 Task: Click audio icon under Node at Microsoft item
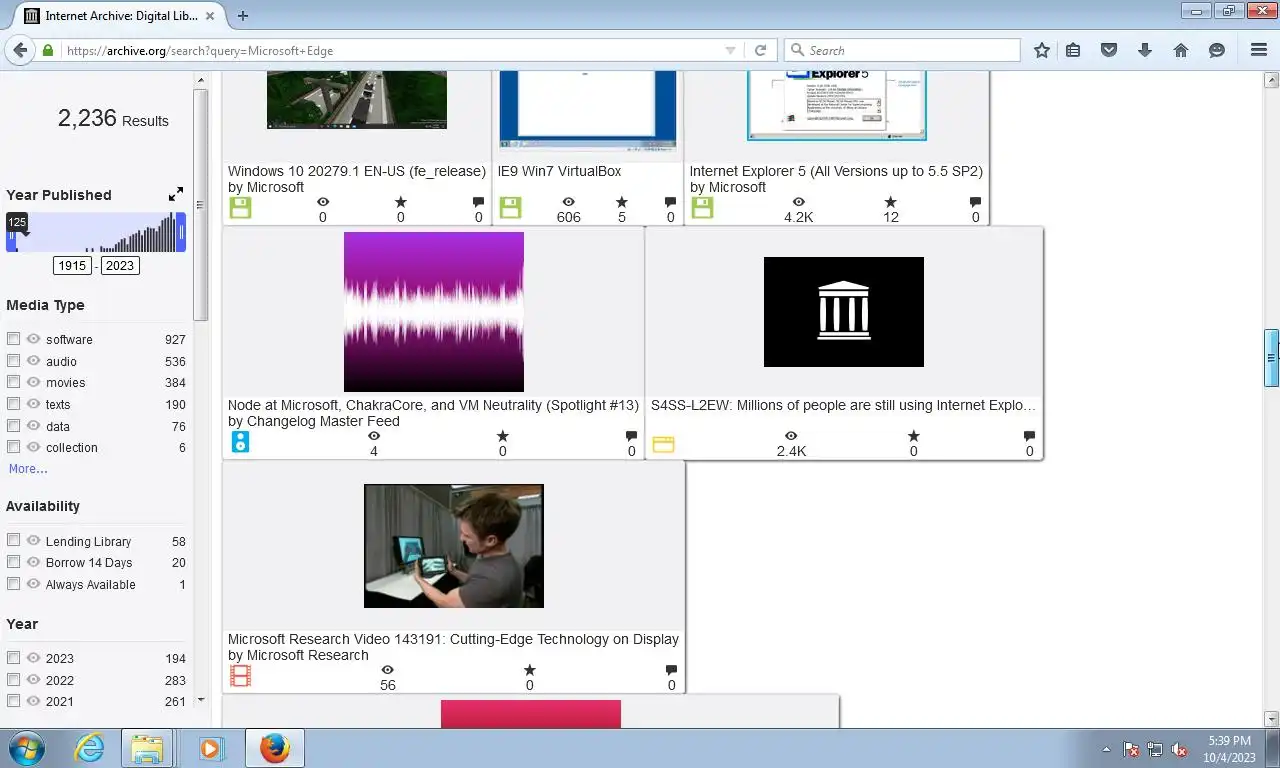(240, 442)
